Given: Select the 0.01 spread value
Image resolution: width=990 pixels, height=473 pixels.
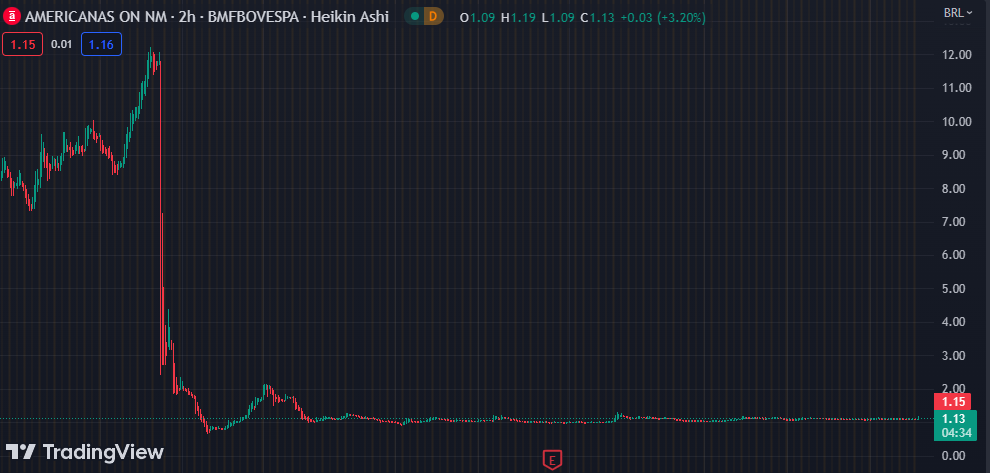Looking at the screenshot, I should point(62,44).
